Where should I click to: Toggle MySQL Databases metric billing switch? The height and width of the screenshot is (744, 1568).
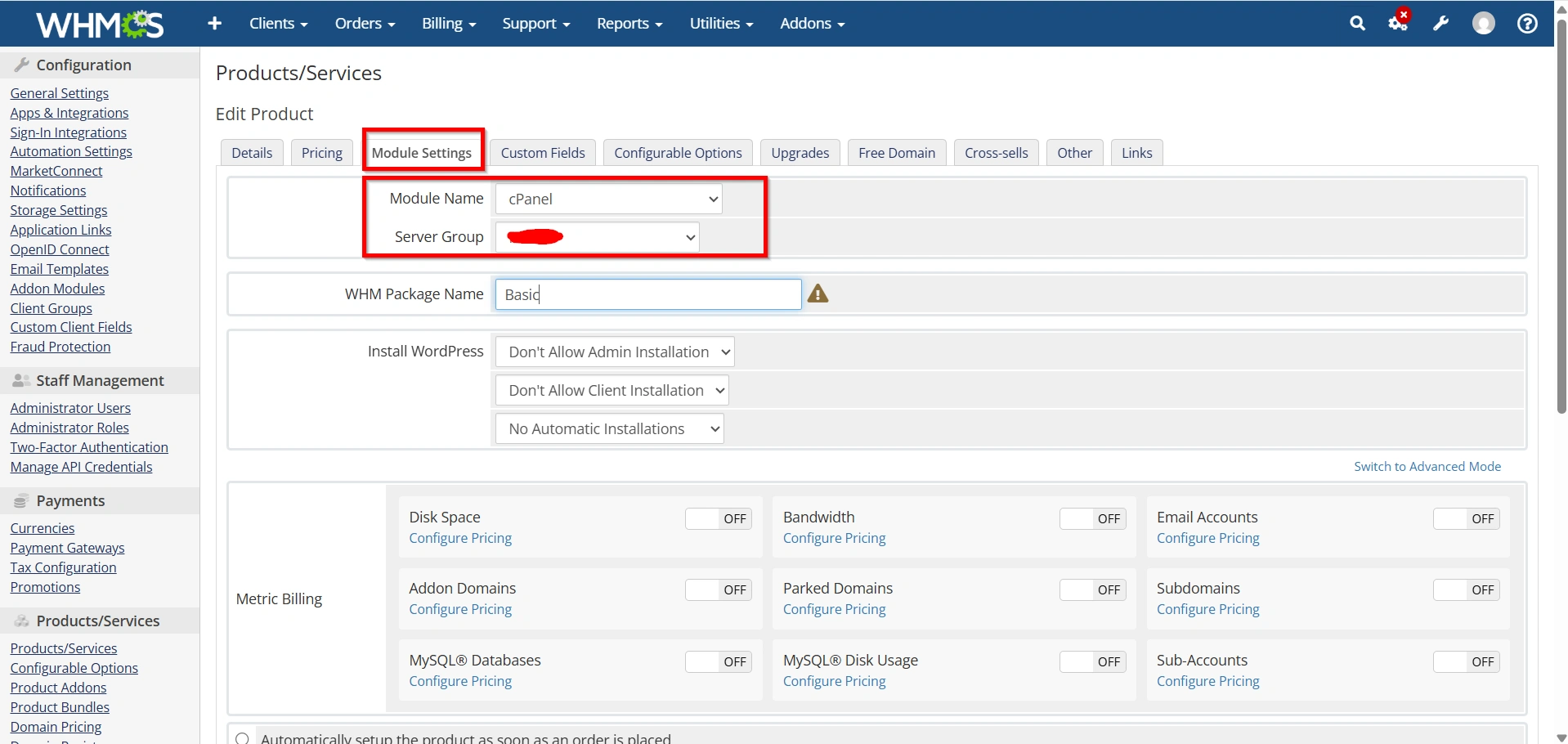click(719, 661)
